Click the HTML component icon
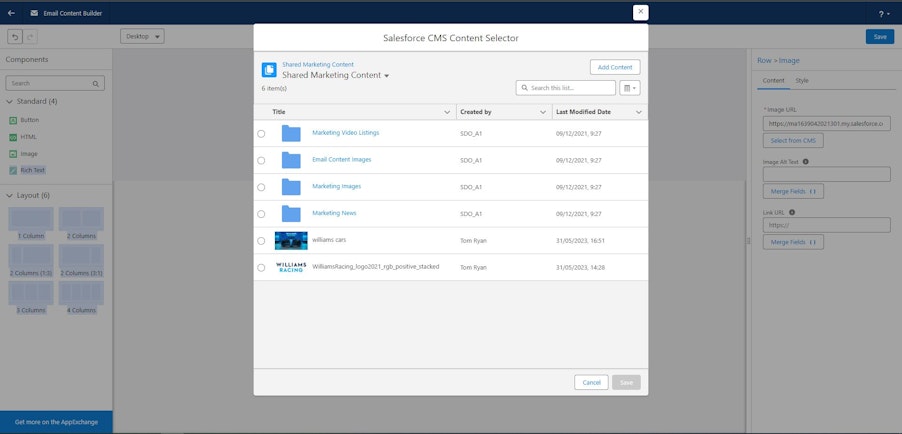Viewport: 902px width, 434px height. click(13, 138)
